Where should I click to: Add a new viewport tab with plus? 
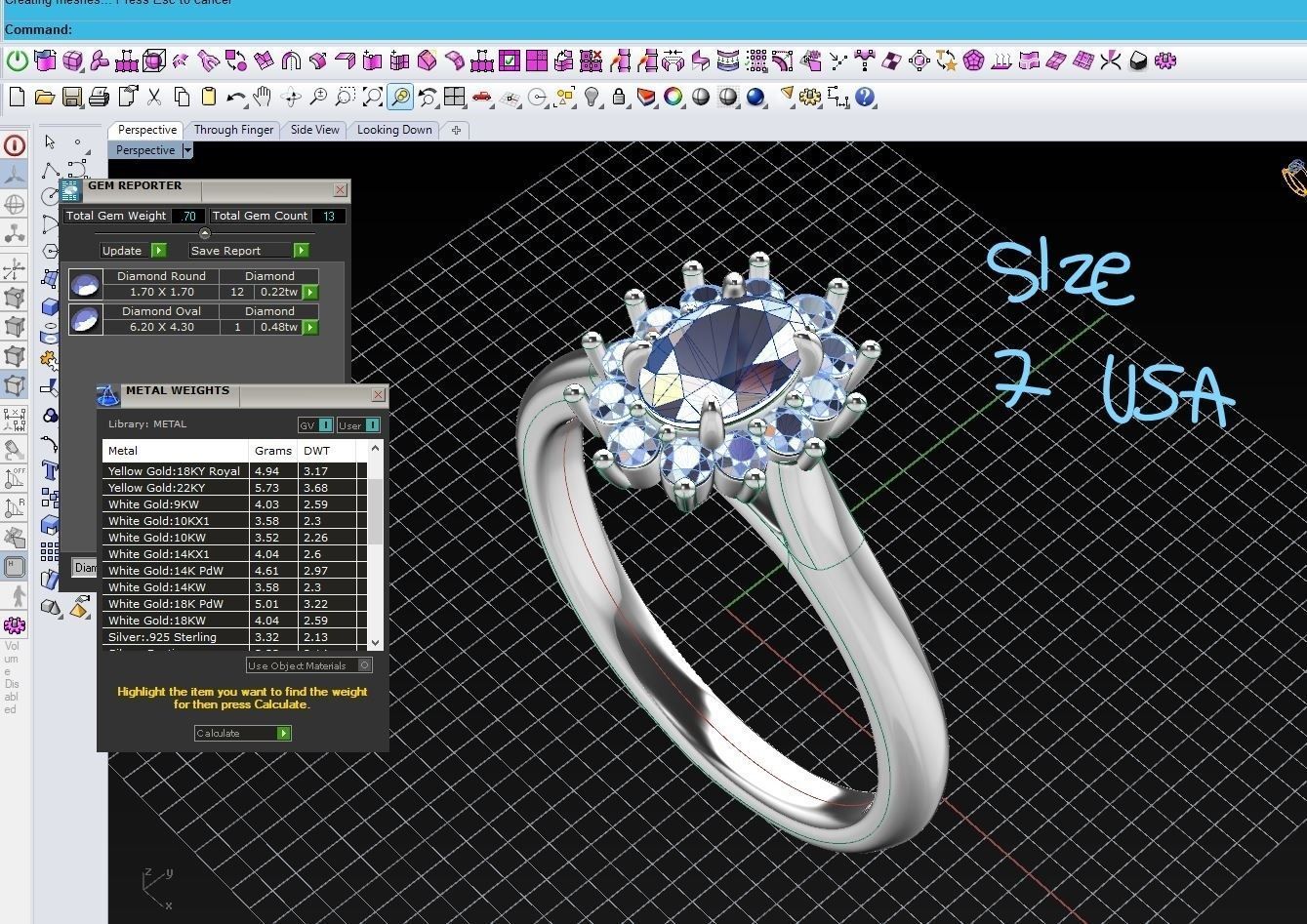point(456,130)
